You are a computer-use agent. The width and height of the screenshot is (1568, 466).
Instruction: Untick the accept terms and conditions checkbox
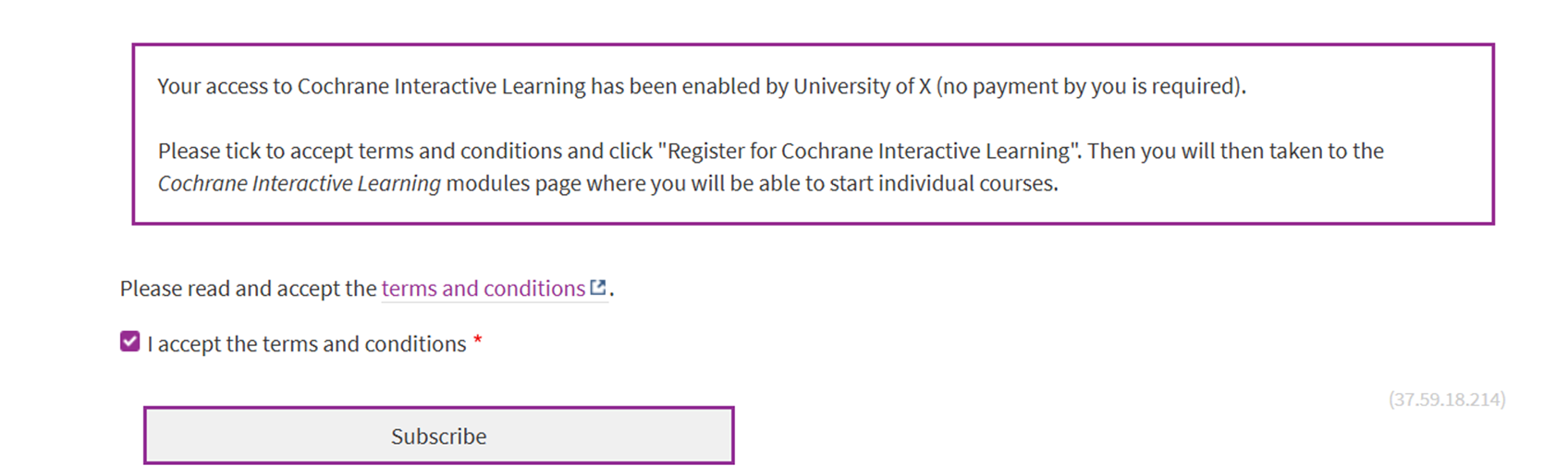point(130,342)
